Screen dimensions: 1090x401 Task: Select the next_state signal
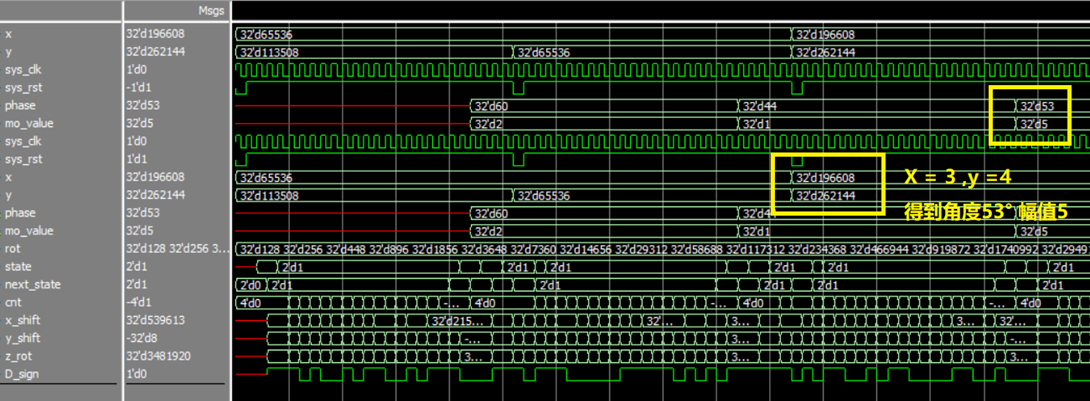click(x=33, y=284)
